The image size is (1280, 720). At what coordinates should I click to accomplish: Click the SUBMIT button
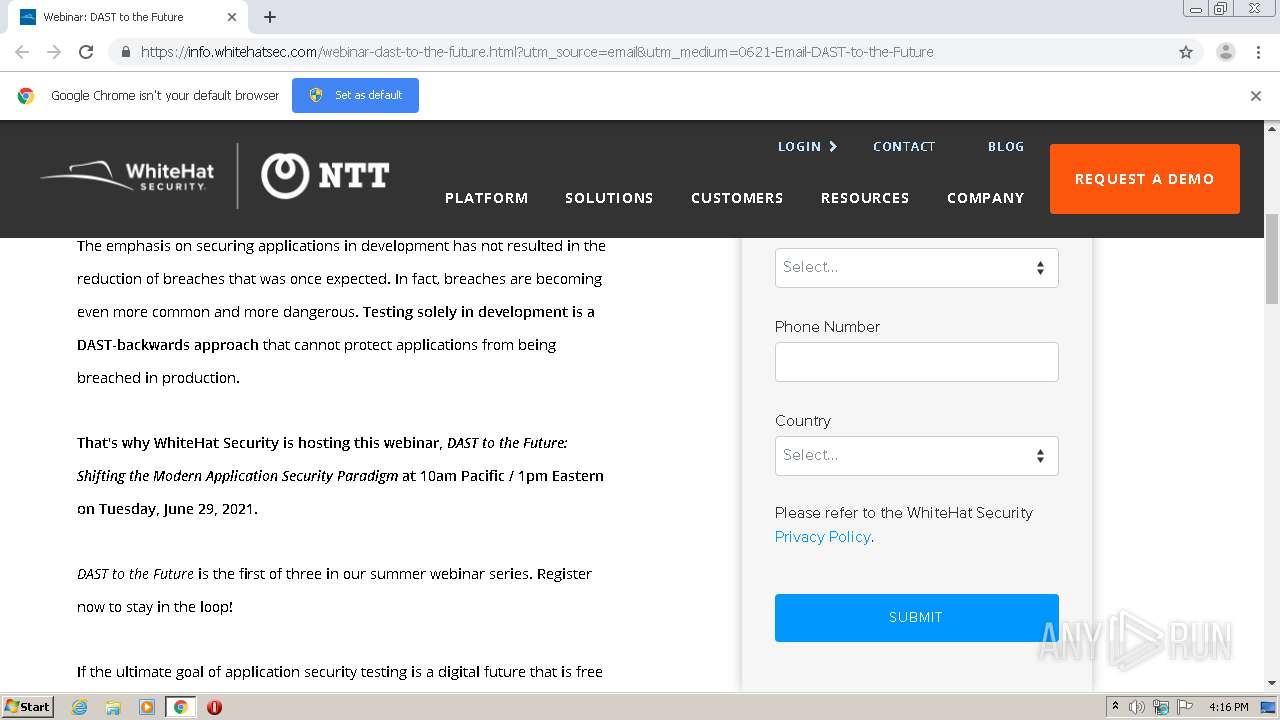pos(917,618)
